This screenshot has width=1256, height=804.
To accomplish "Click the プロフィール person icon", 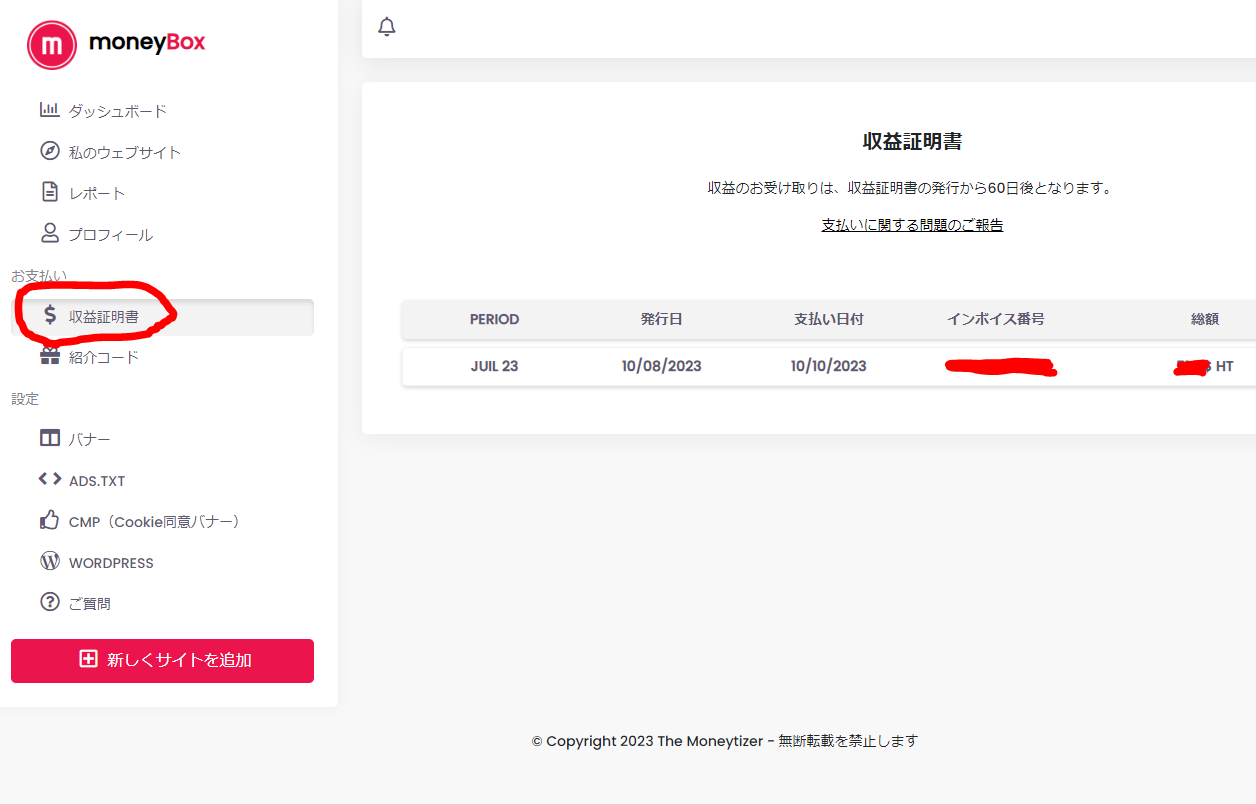I will 49,233.
